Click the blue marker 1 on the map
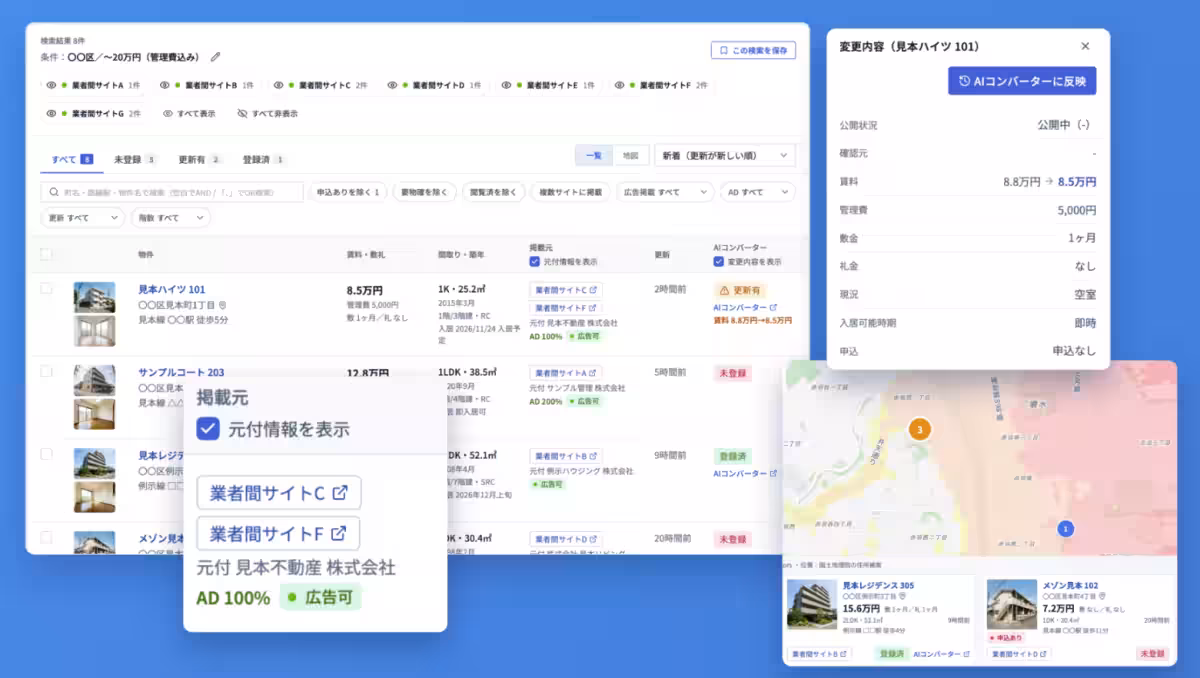 [x=1066, y=529]
